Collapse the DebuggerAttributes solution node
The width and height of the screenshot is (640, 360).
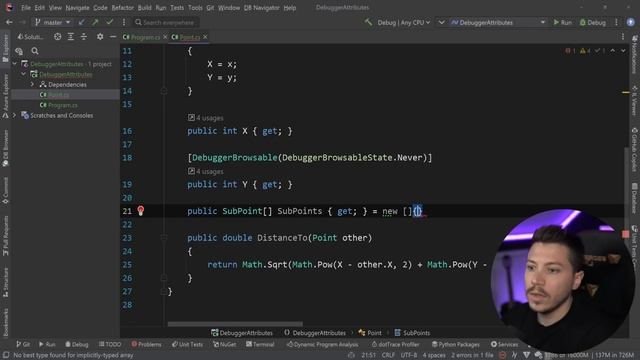click(15, 64)
